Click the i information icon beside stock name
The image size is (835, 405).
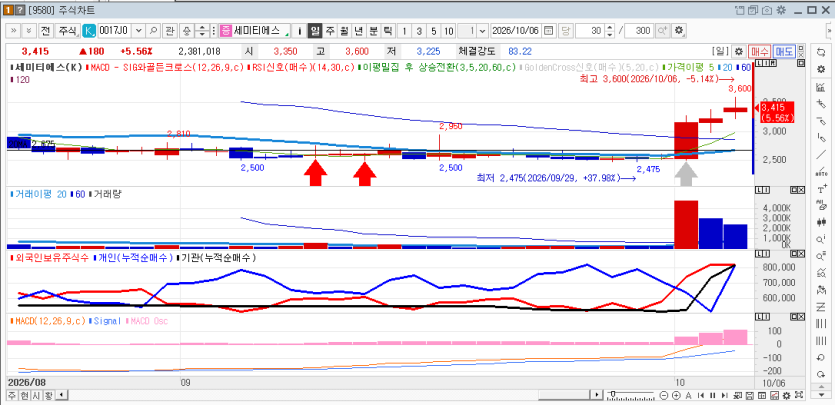pos(299,31)
